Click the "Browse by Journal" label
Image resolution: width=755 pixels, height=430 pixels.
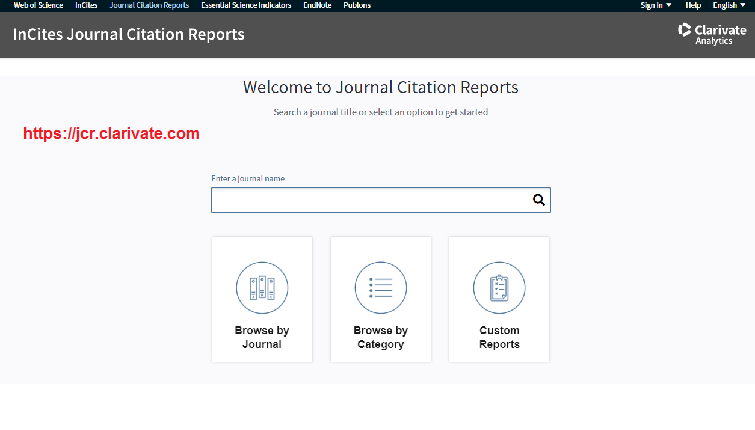262,337
